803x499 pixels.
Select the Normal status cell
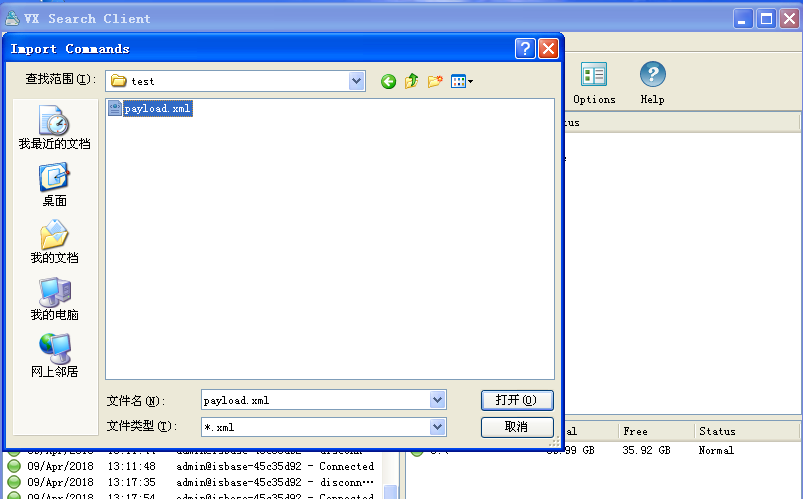click(x=716, y=450)
